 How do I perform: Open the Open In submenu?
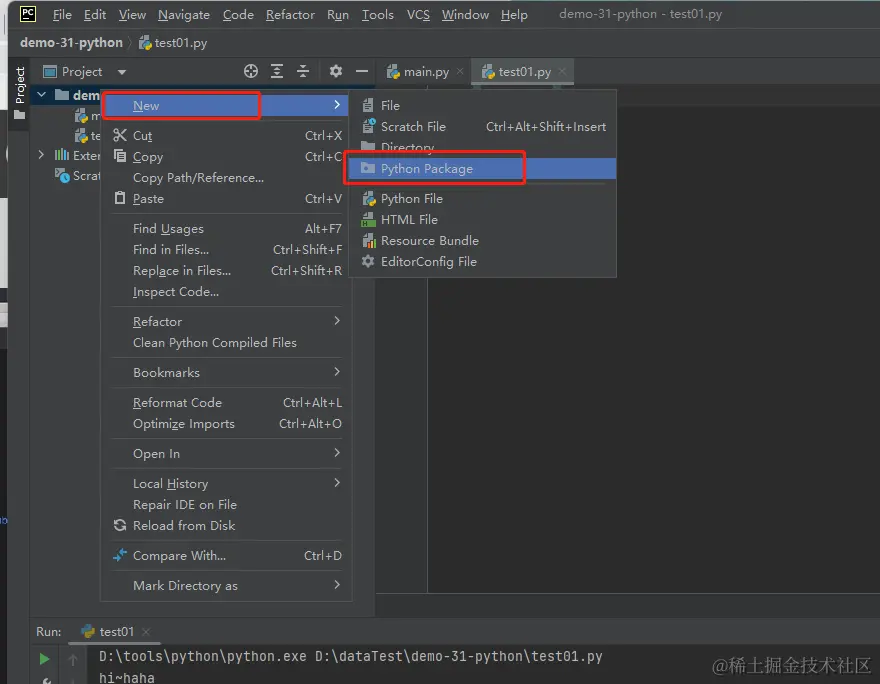click(x=227, y=453)
